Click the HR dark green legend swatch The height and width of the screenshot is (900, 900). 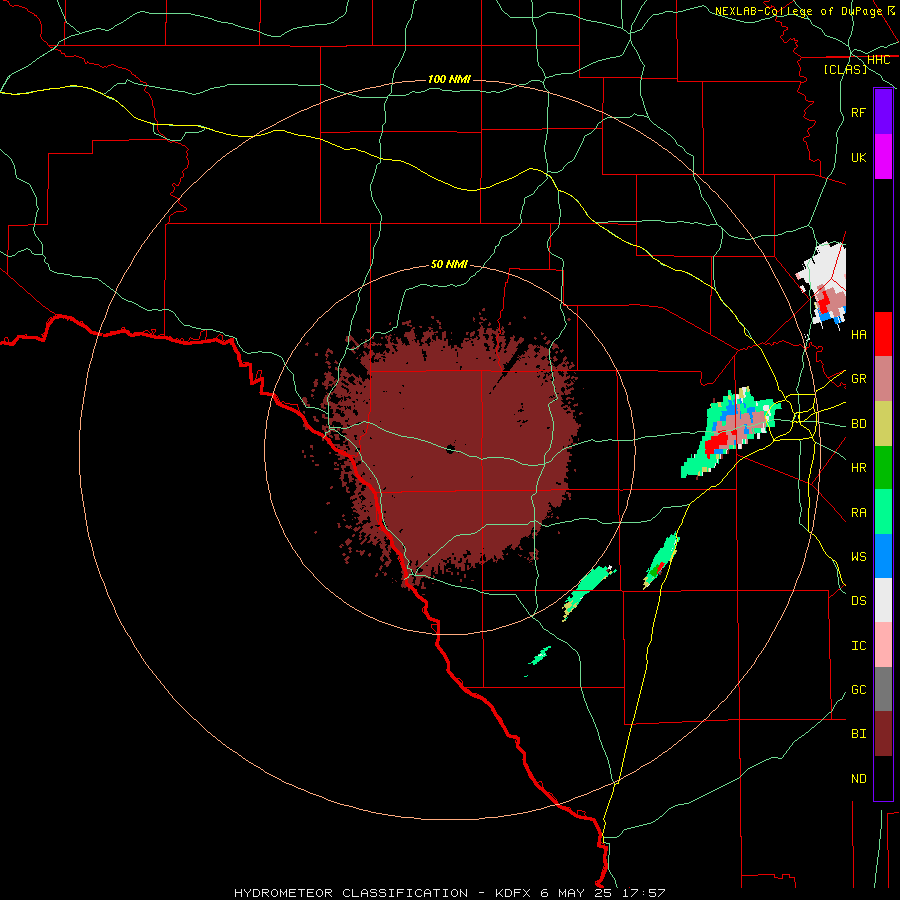883,467
